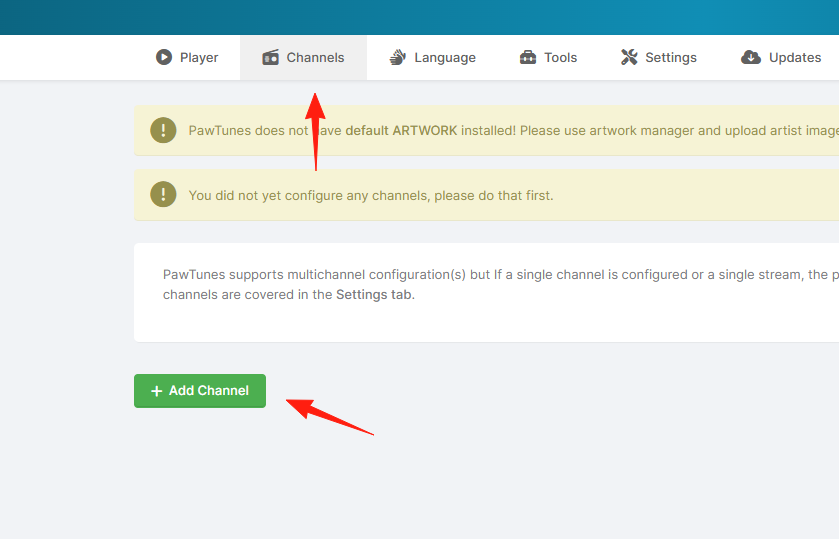Click the green Add Channel button text
Viewport: 839px width, 539px height.
tap(209, 391)
